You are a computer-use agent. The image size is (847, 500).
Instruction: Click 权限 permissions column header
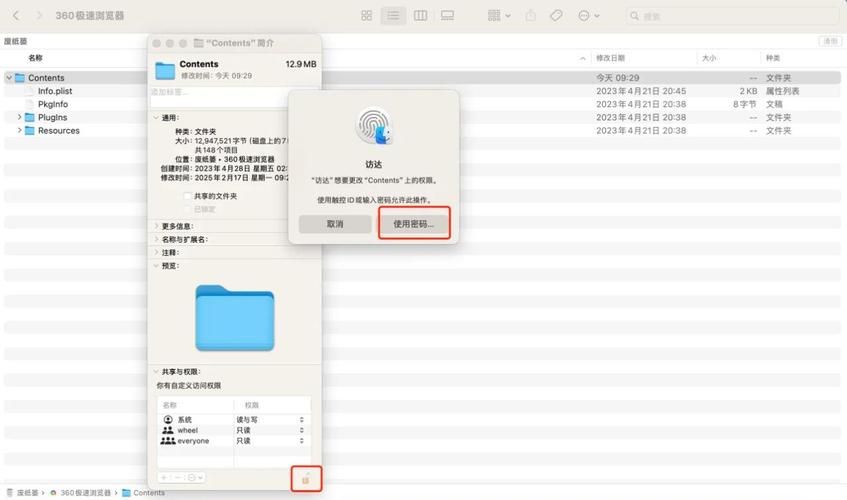tap(252, 405)
